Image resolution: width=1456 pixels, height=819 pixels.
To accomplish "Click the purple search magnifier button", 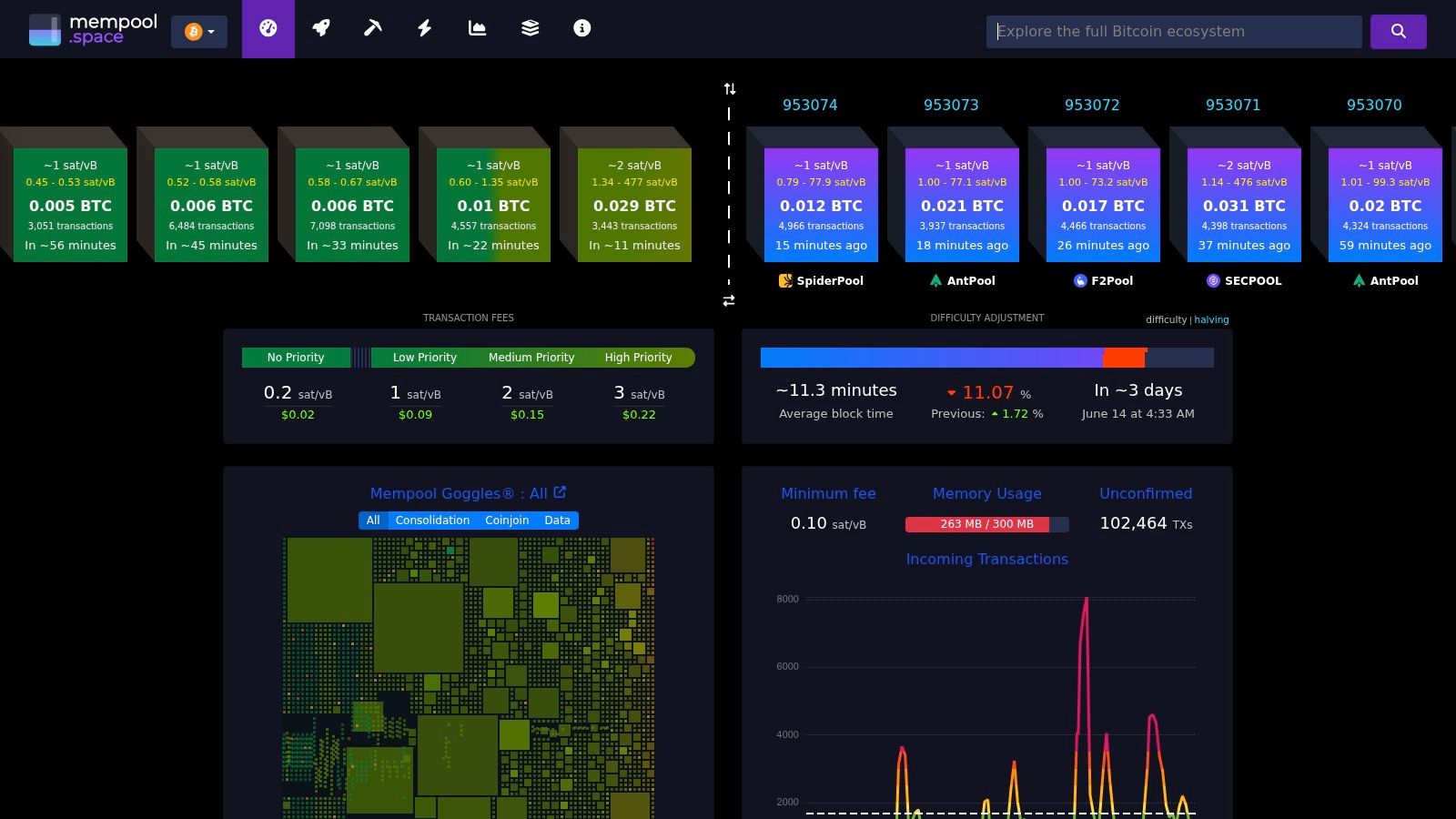I will point(1399,31).
